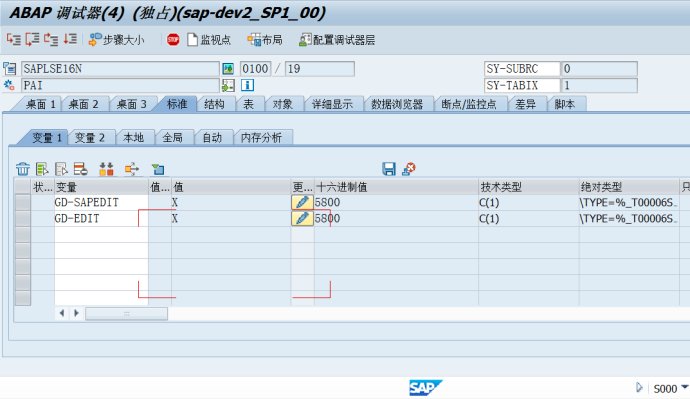
Task: Click the left scroll arrow under the table
Action: click(62, 313)
